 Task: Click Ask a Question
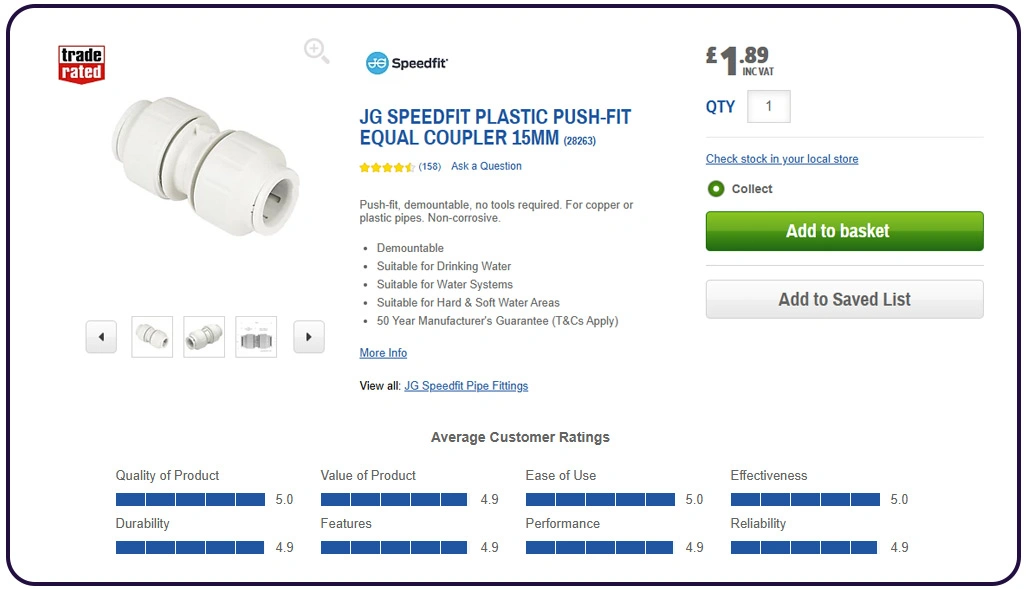coord(486,166)
